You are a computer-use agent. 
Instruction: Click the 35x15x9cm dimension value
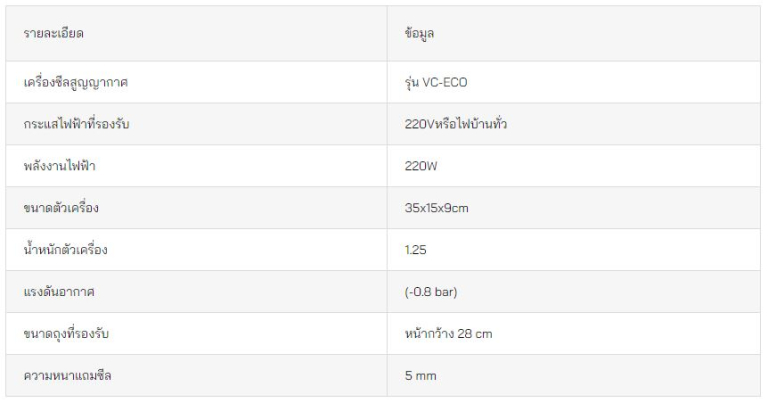(x=436, y=208)
